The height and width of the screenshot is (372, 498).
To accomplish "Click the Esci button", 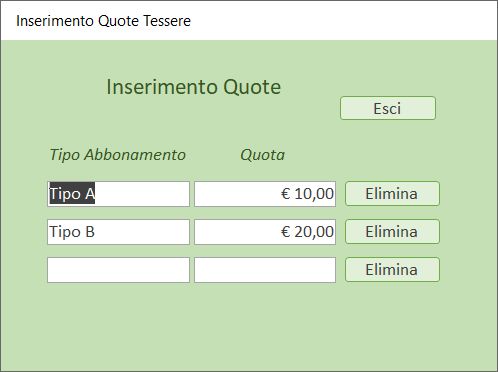I will point(388,108).
